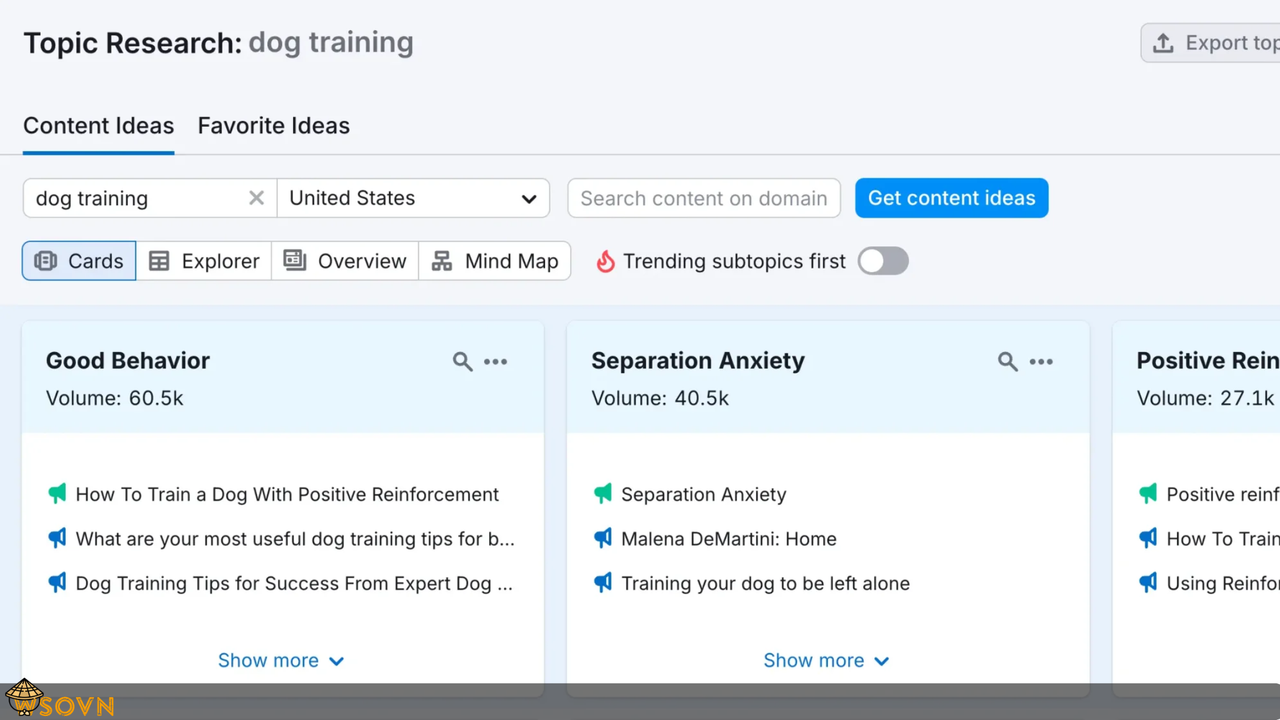Clear the dog training field with X icon
The width and height of the screenshot is (1280, 720).
click(257, 198)
